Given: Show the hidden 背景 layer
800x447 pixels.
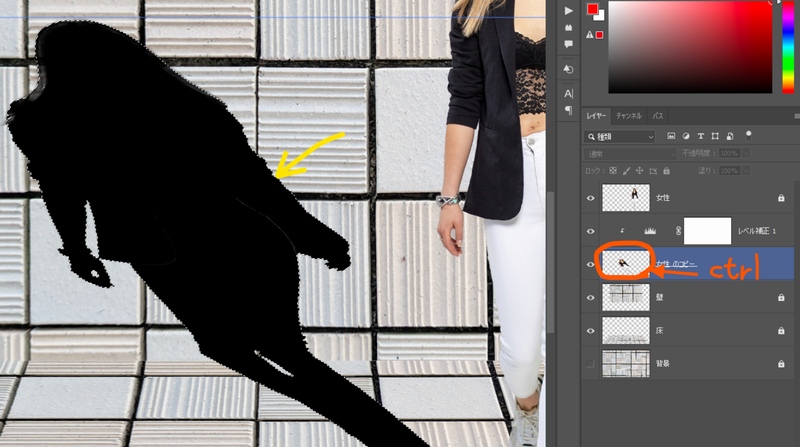Looking at the screenshot, I should pos(590,363).
